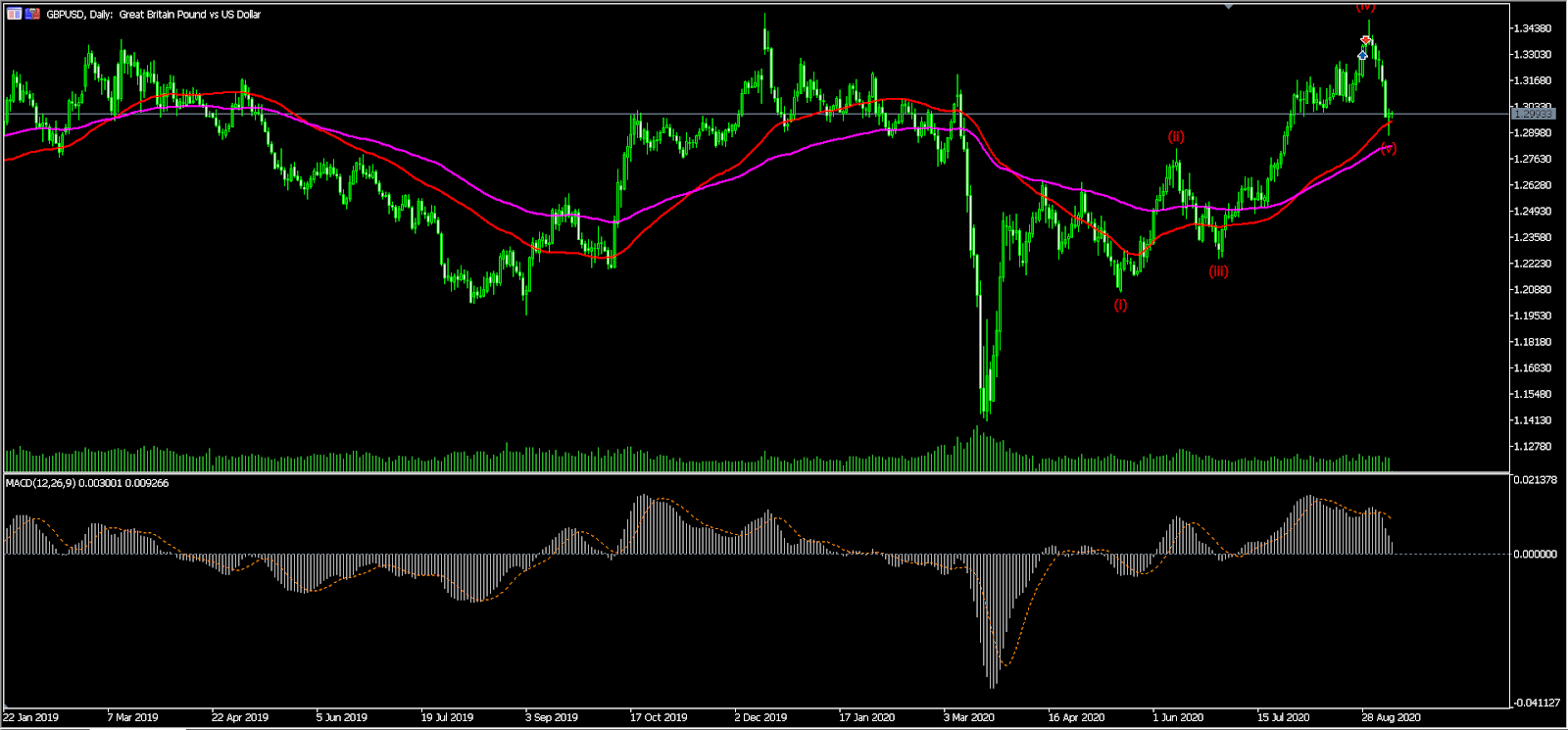
Task: Click price level 1.27630 on the scale
Action: tap(1532, 159)
